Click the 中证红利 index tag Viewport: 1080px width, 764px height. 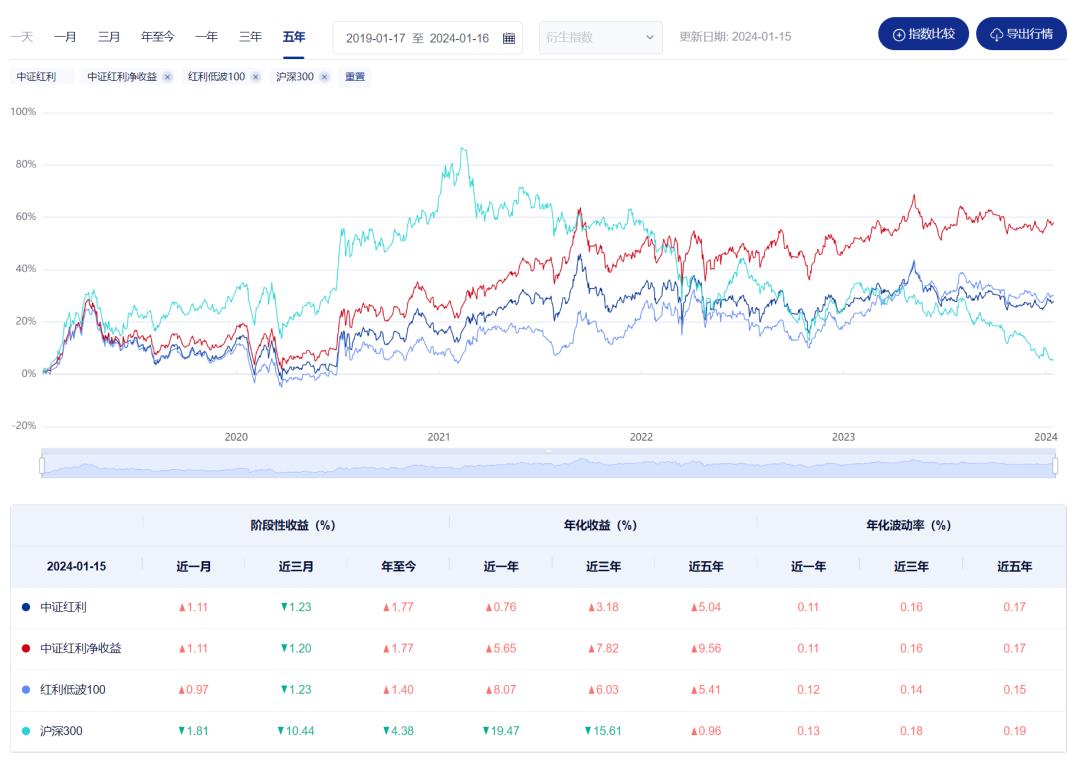click(37, 77)
